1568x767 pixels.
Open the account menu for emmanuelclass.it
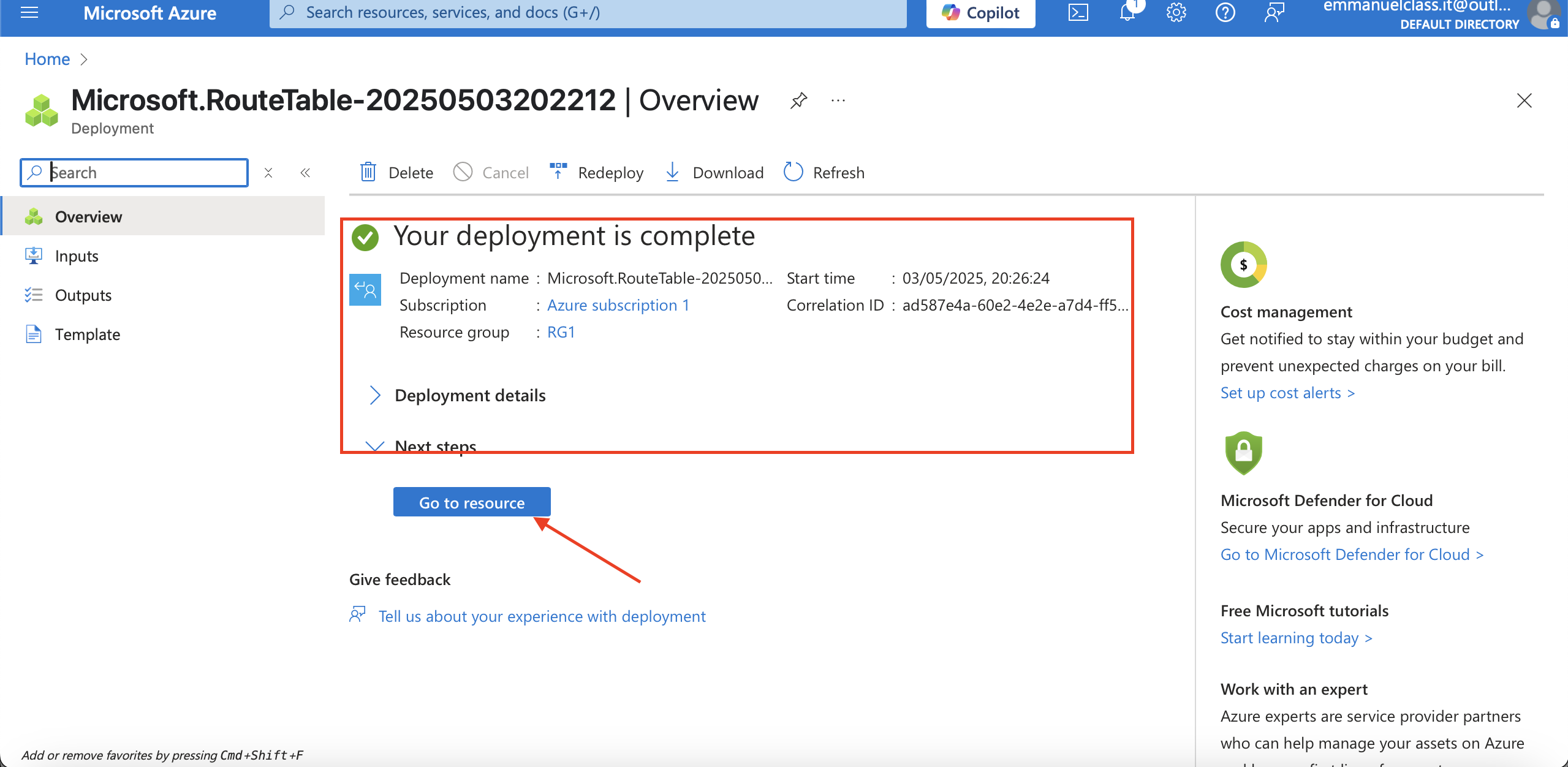tap(1441, 15)
